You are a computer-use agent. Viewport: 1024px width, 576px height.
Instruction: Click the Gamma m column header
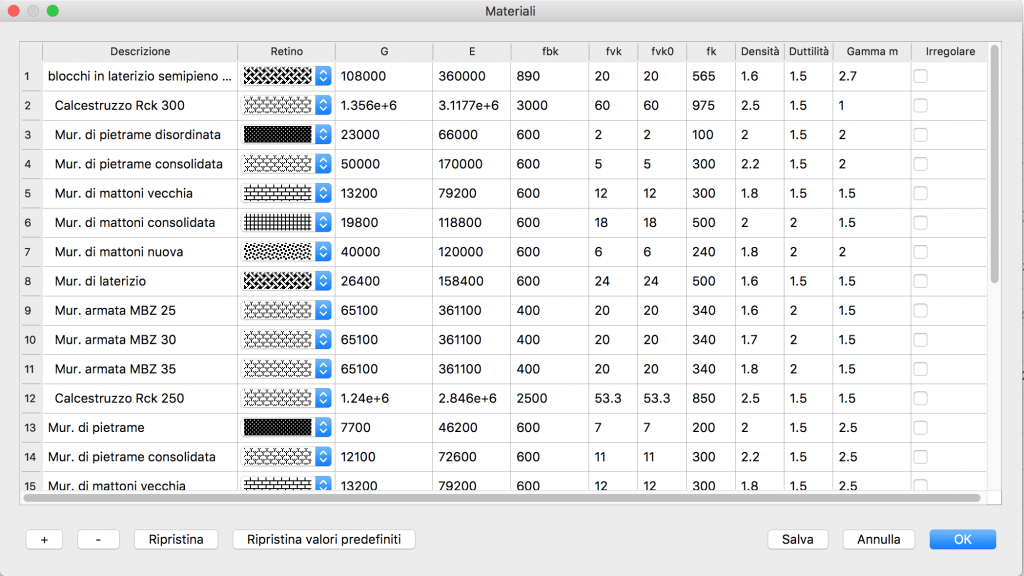point(872,52)
